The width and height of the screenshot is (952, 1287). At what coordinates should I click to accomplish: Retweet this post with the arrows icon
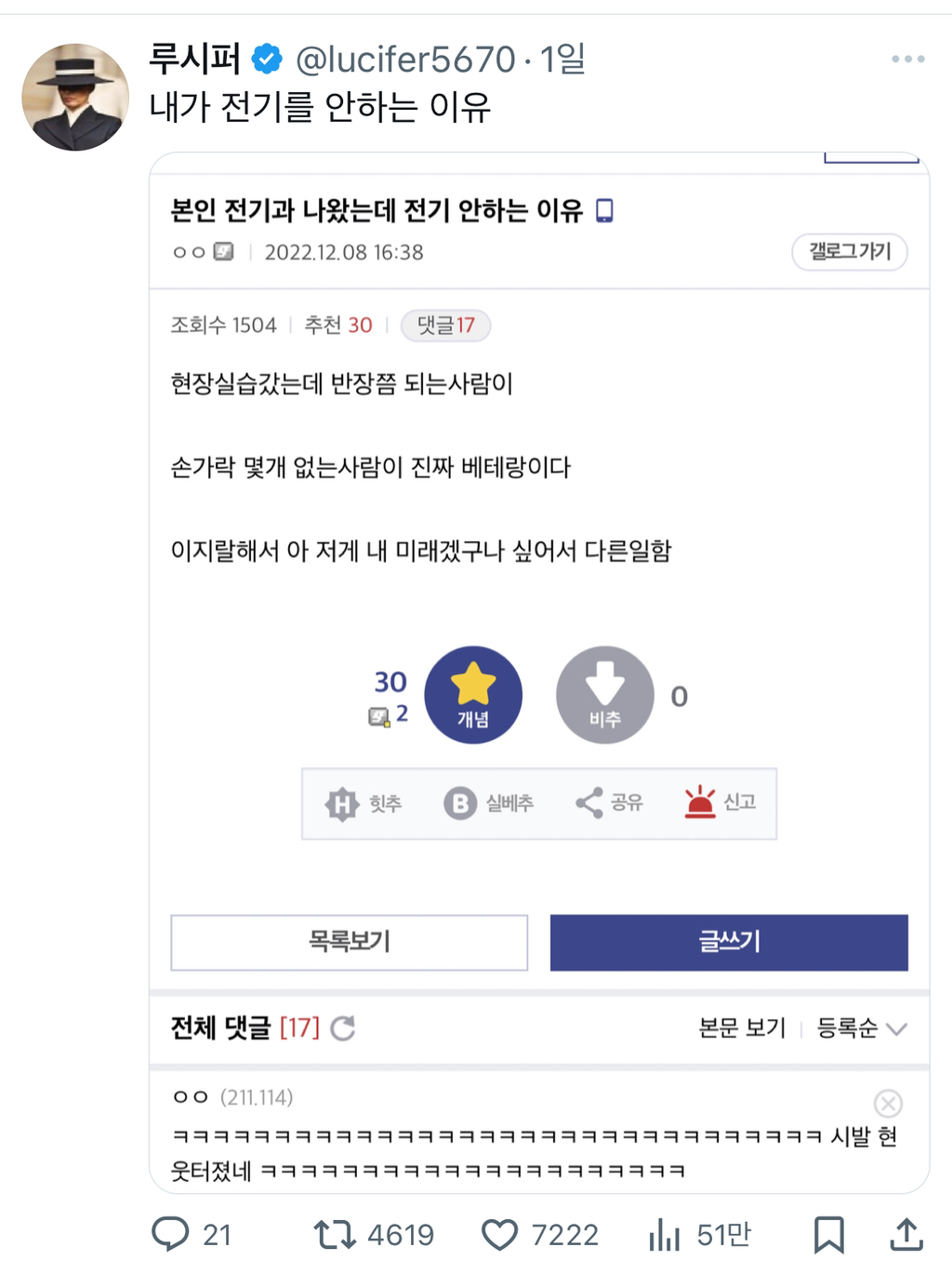[x=335, y=1234]
